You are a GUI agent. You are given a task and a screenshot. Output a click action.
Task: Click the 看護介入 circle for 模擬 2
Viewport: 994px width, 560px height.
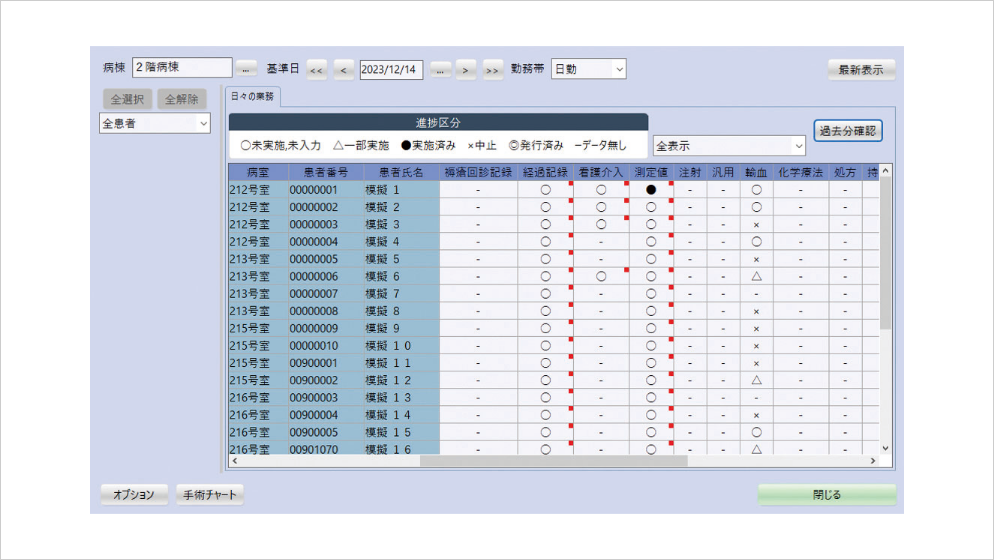click(x=601, y=207)
